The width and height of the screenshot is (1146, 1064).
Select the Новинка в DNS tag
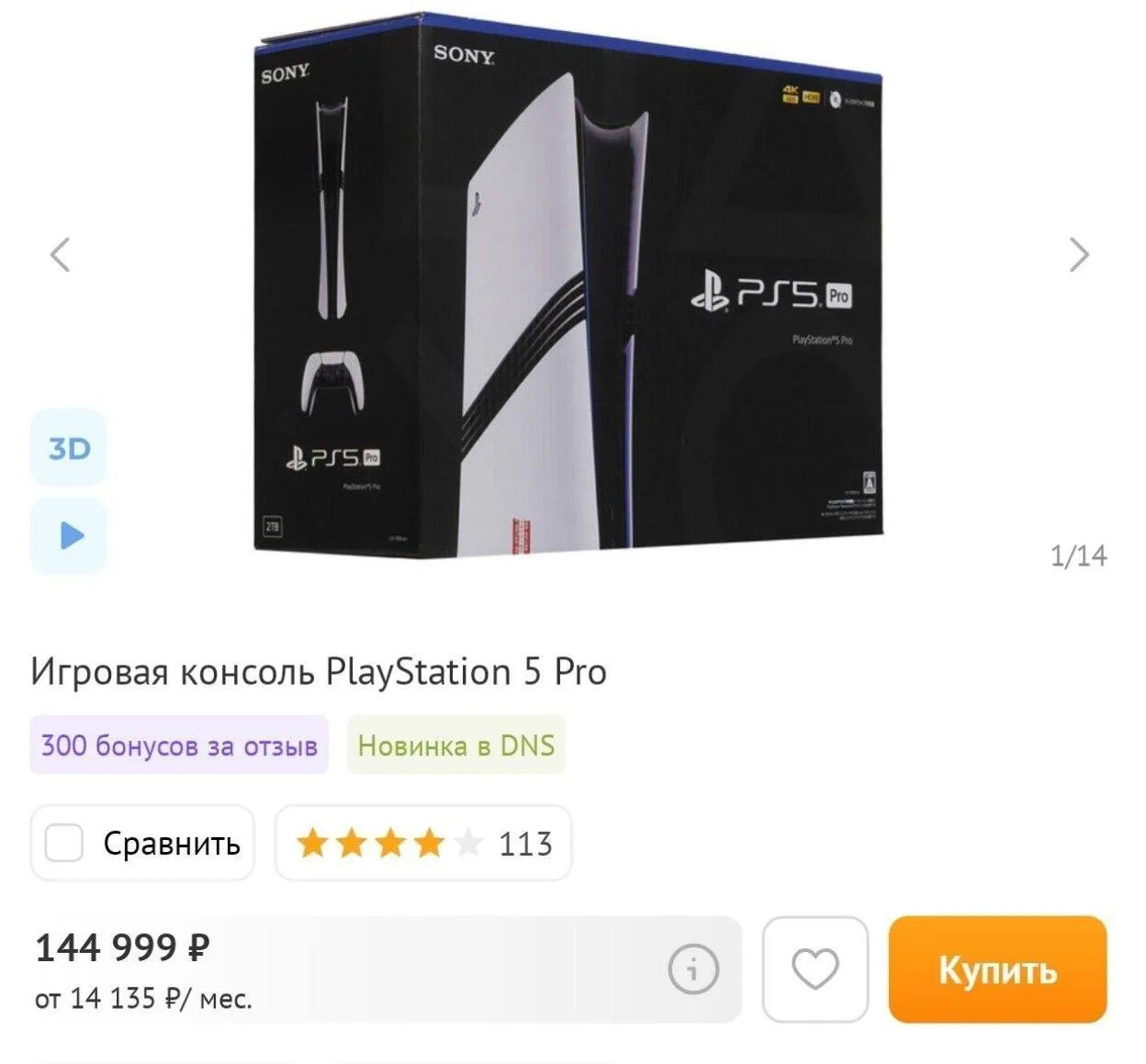[x=456, y=745]
